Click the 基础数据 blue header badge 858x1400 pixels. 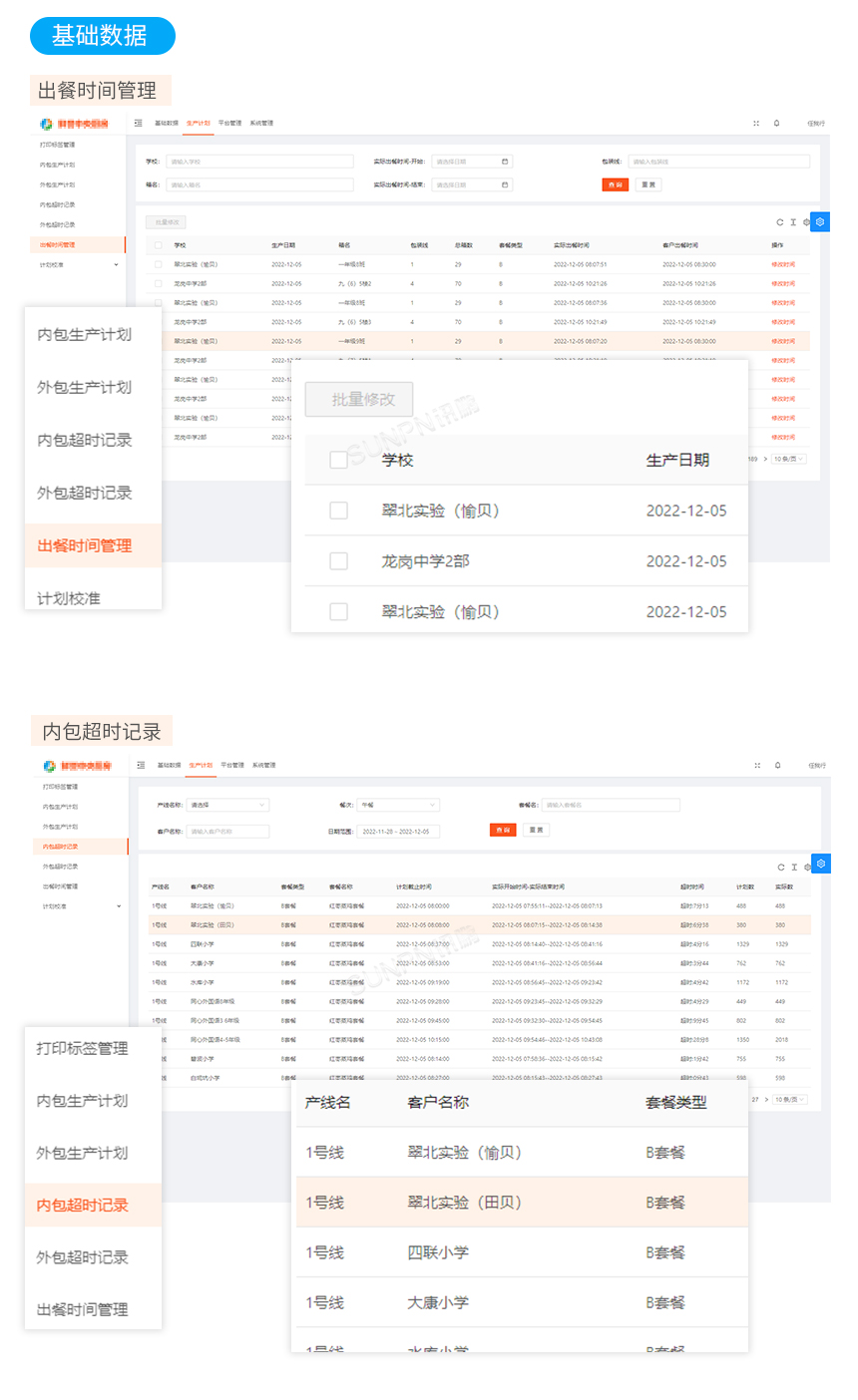point(102,36)
